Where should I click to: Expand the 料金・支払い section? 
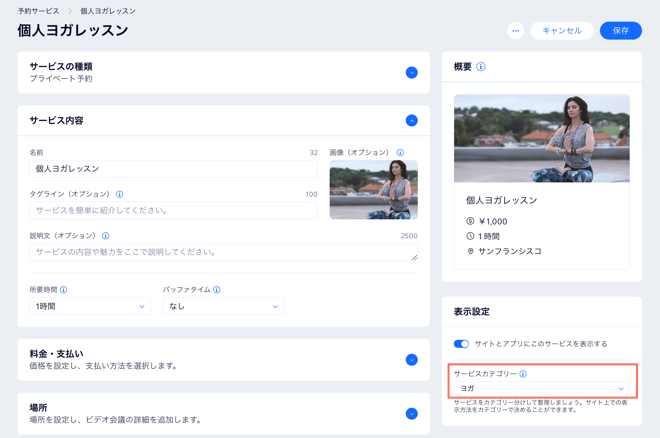pos(412,360)
